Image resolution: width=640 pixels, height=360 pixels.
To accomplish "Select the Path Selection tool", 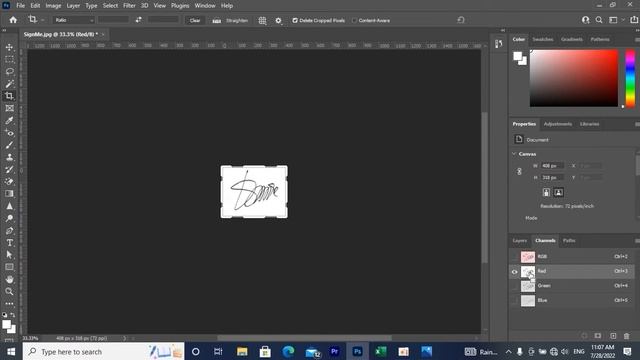I will point(9,255).
